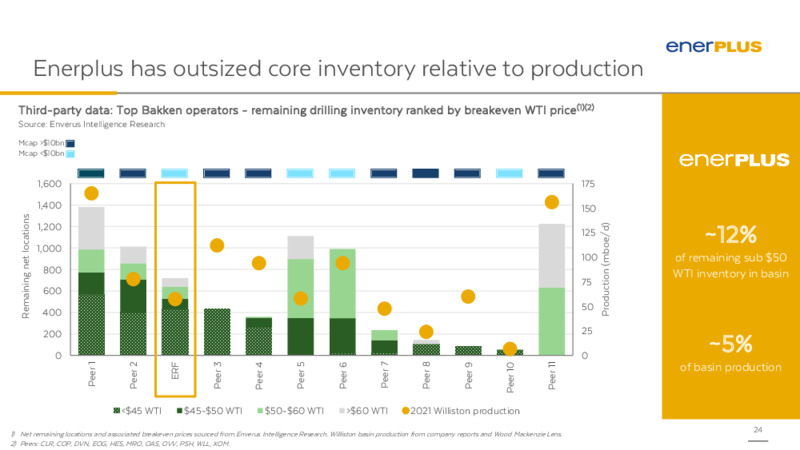Image resolution: width=800 pixels, height=450 pixels.
Task: Click the light green segment of Peer 6 bar
Action: point(342,284)
